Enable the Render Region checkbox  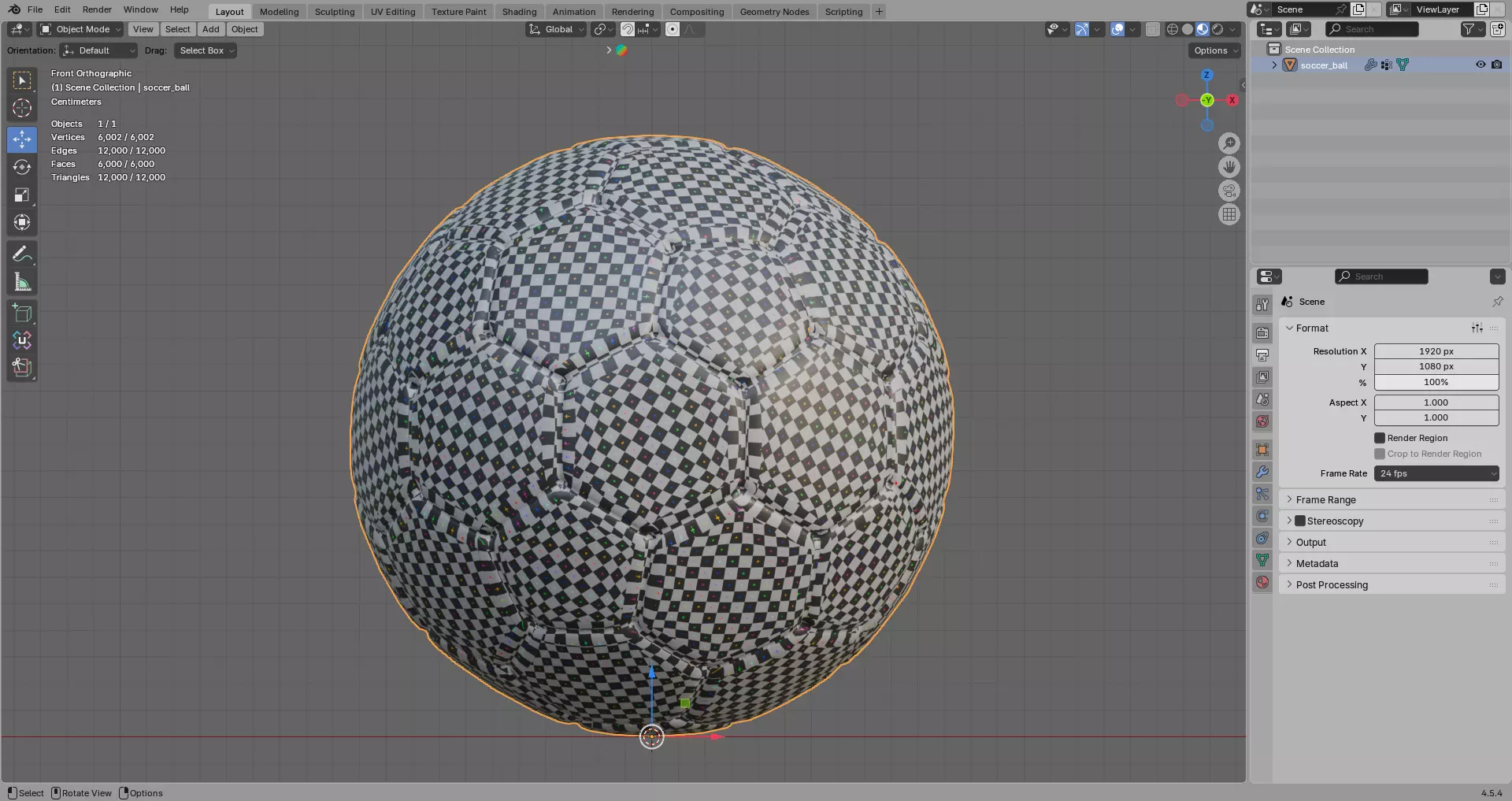1380,438
